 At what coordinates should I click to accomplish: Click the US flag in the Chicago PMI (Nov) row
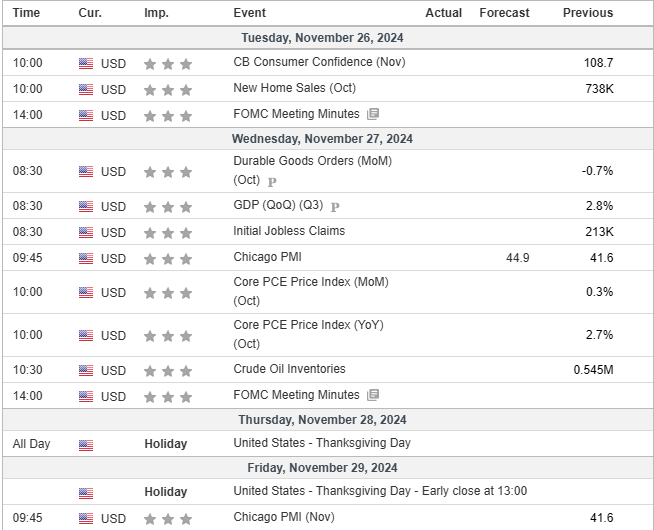point(86,518)
